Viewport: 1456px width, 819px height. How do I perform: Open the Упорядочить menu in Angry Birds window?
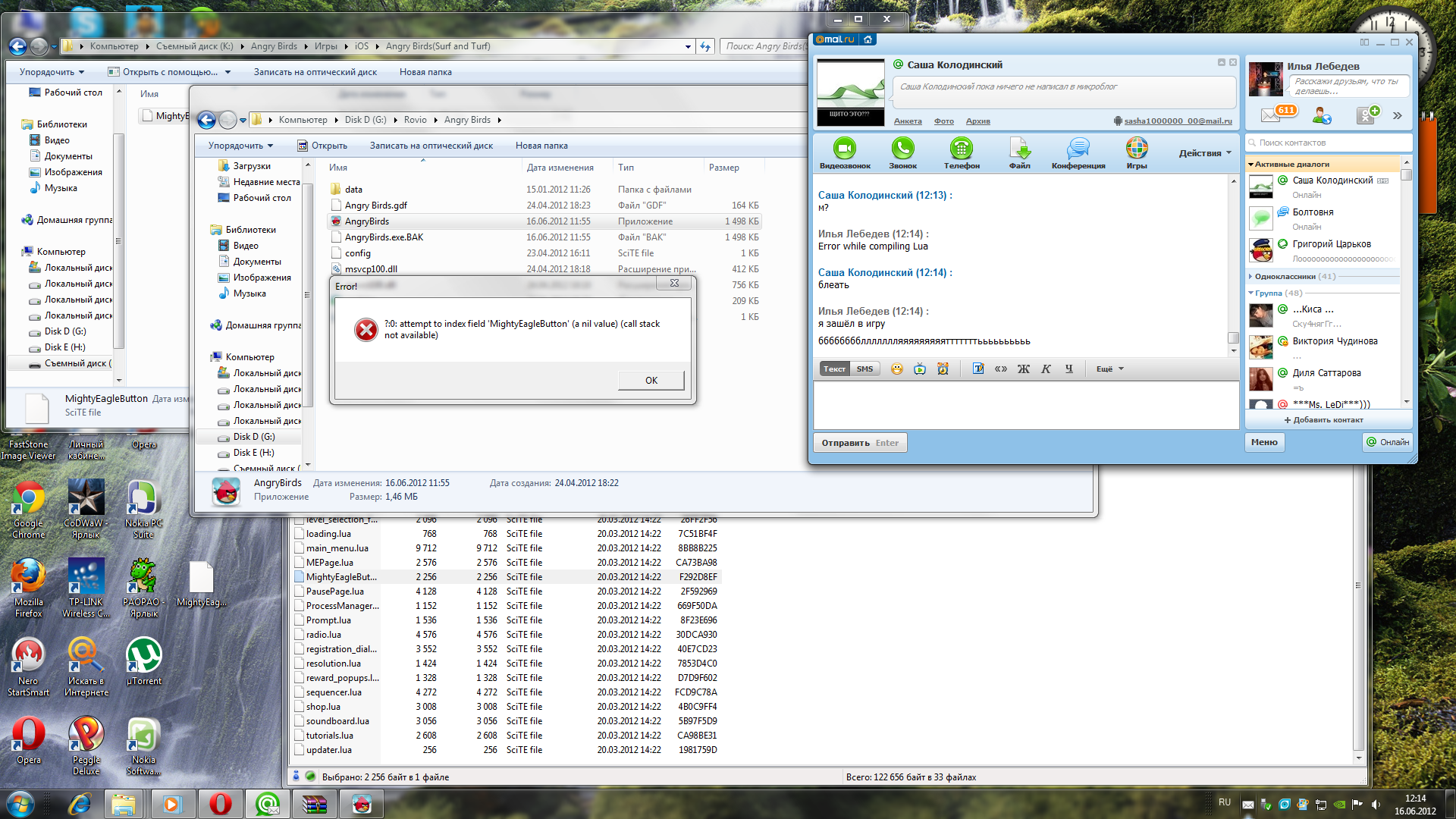(x=240, y=146)
